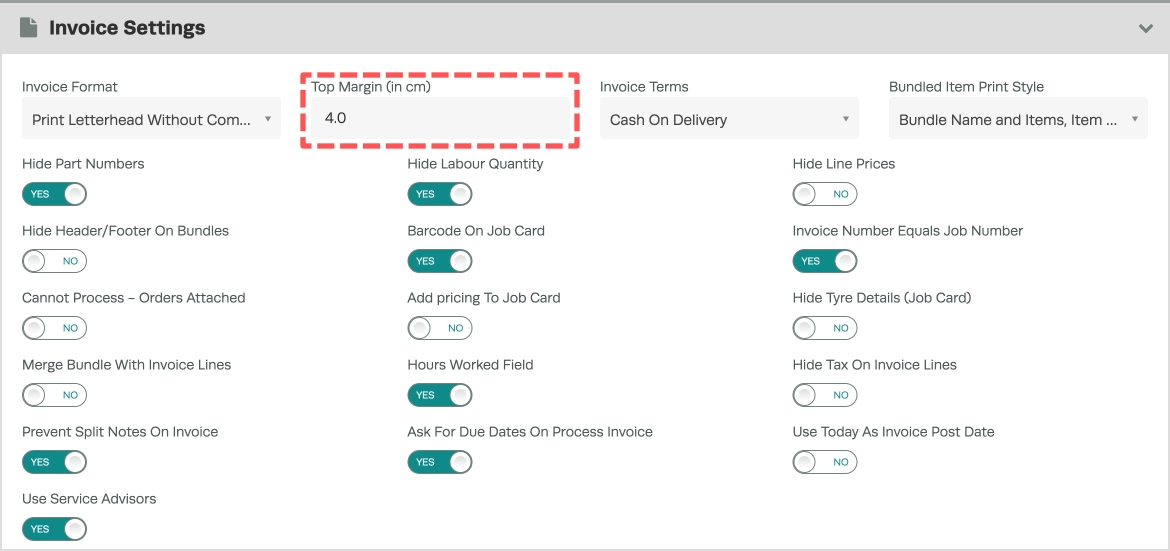Image resolution: width=1170 pixels, height=551 pixels.
Task: Collapse the Invoice Settings panel chevron
Action: [x=1145, y=28]
